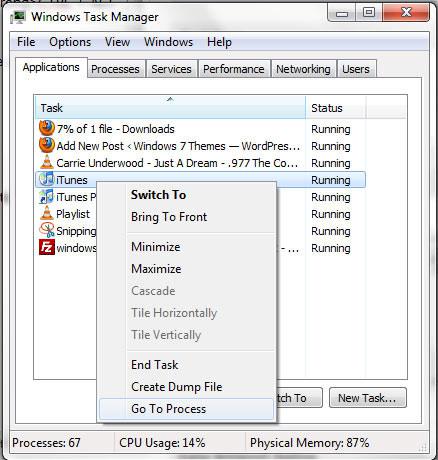Switch to the Processes tab

click(115, 69)
